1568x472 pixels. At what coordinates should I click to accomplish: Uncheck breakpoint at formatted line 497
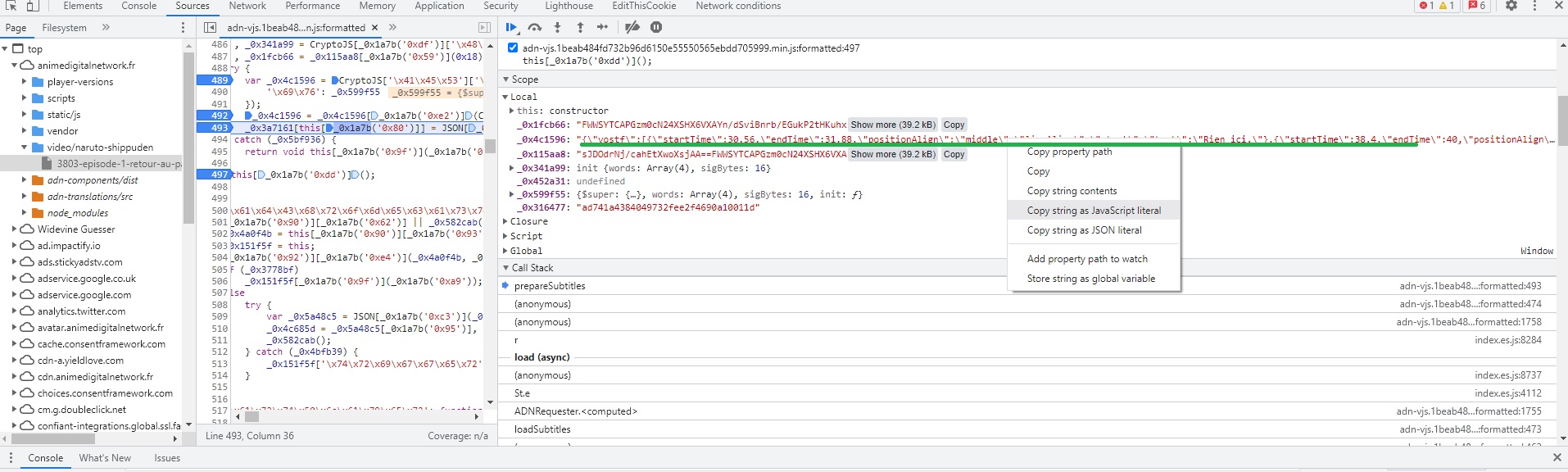pos(513,48)
